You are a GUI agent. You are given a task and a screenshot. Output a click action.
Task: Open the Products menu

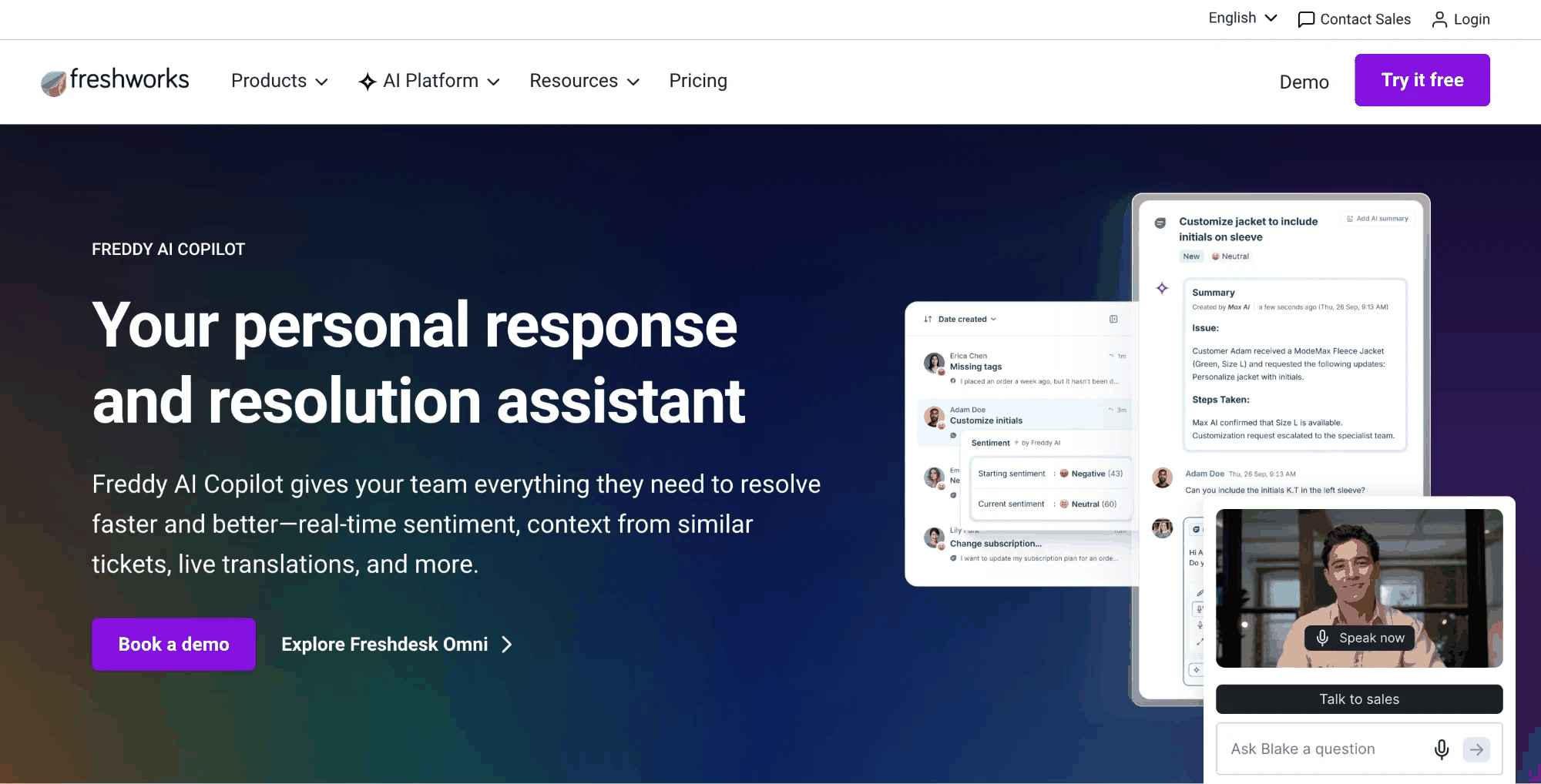[x=280, y=81]
